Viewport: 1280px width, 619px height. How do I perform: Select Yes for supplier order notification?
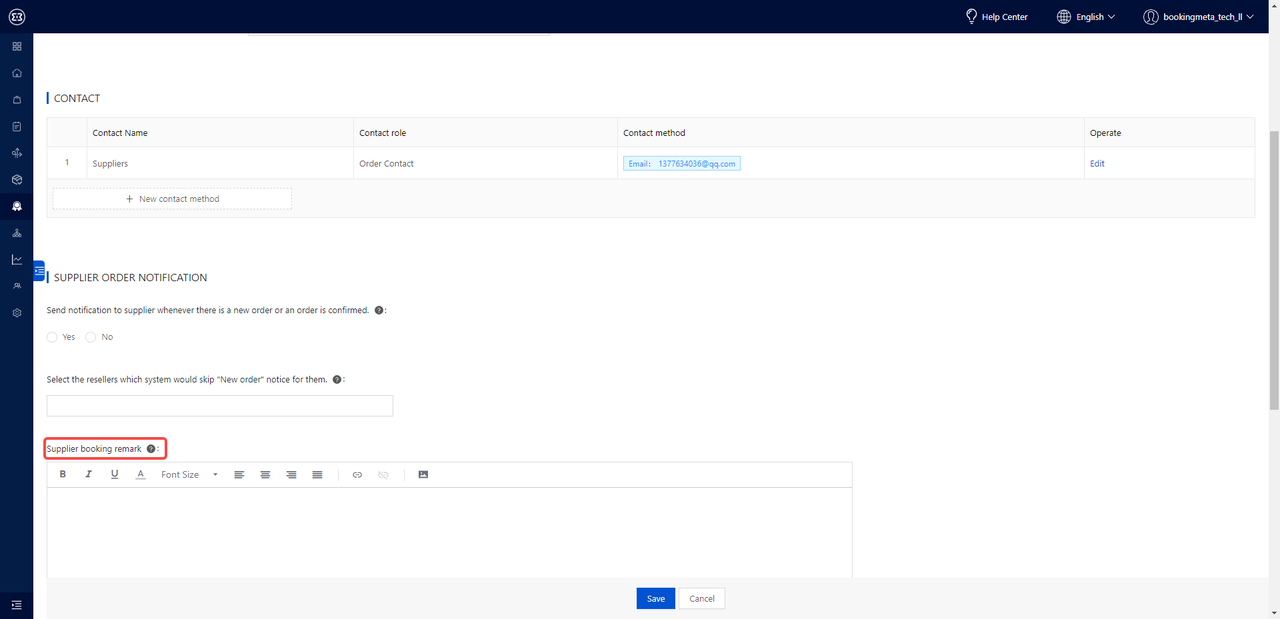click(52, 337)
